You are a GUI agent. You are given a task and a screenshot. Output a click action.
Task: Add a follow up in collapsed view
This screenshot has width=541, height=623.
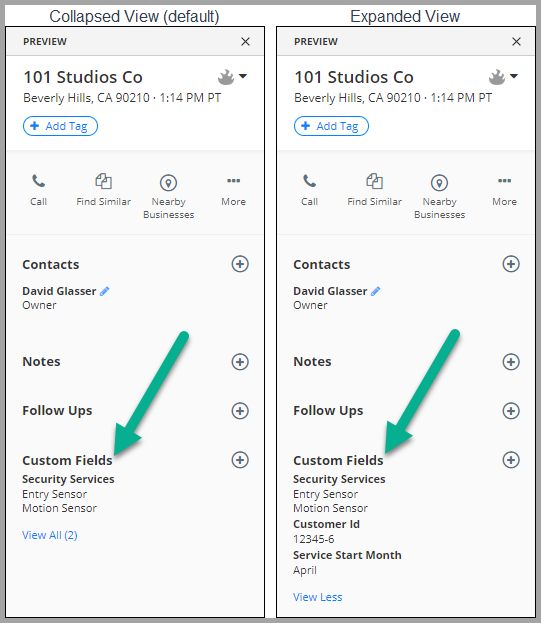point(240,411)
